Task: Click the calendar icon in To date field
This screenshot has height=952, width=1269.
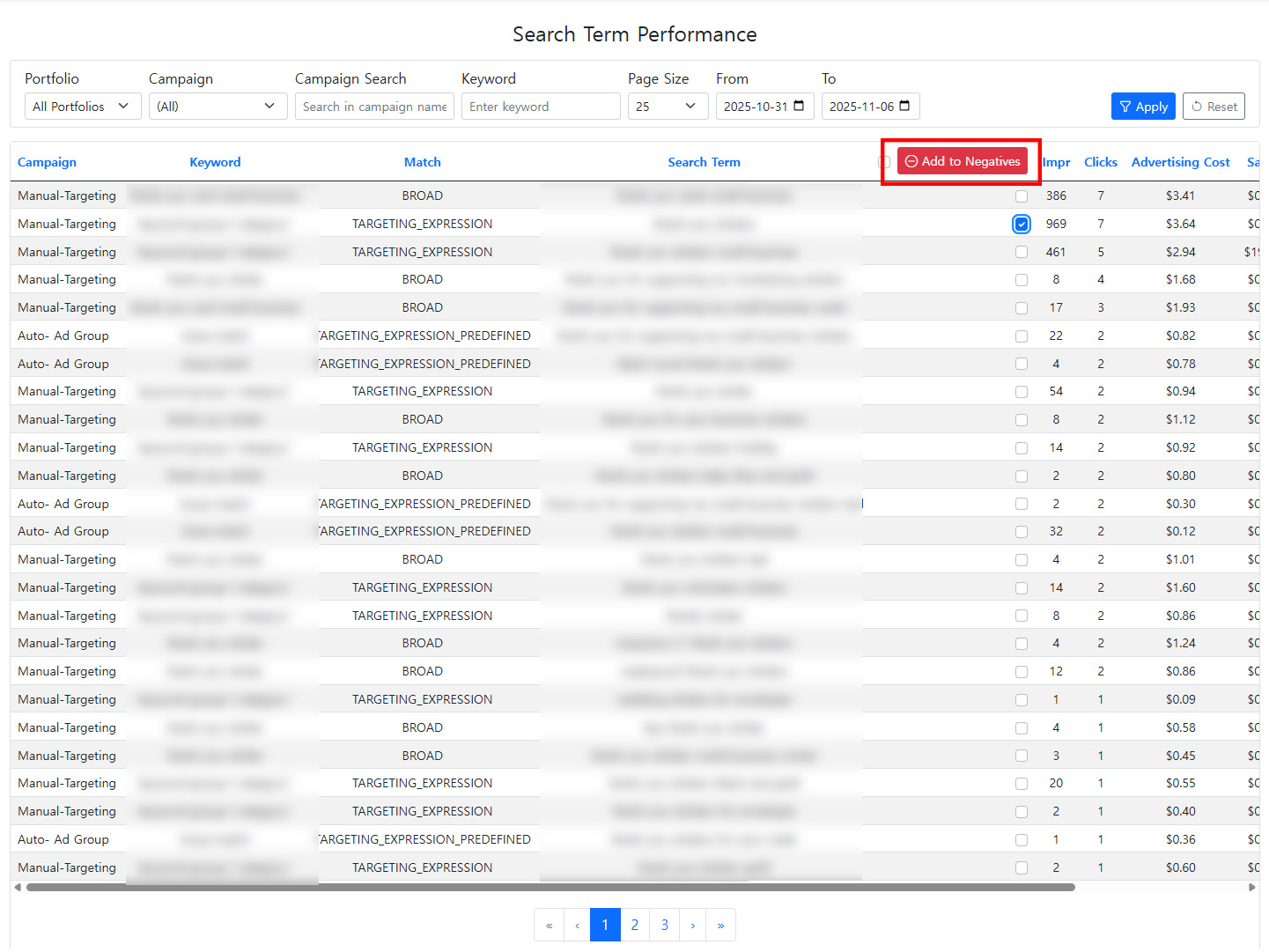Action: tap(904, 106)
